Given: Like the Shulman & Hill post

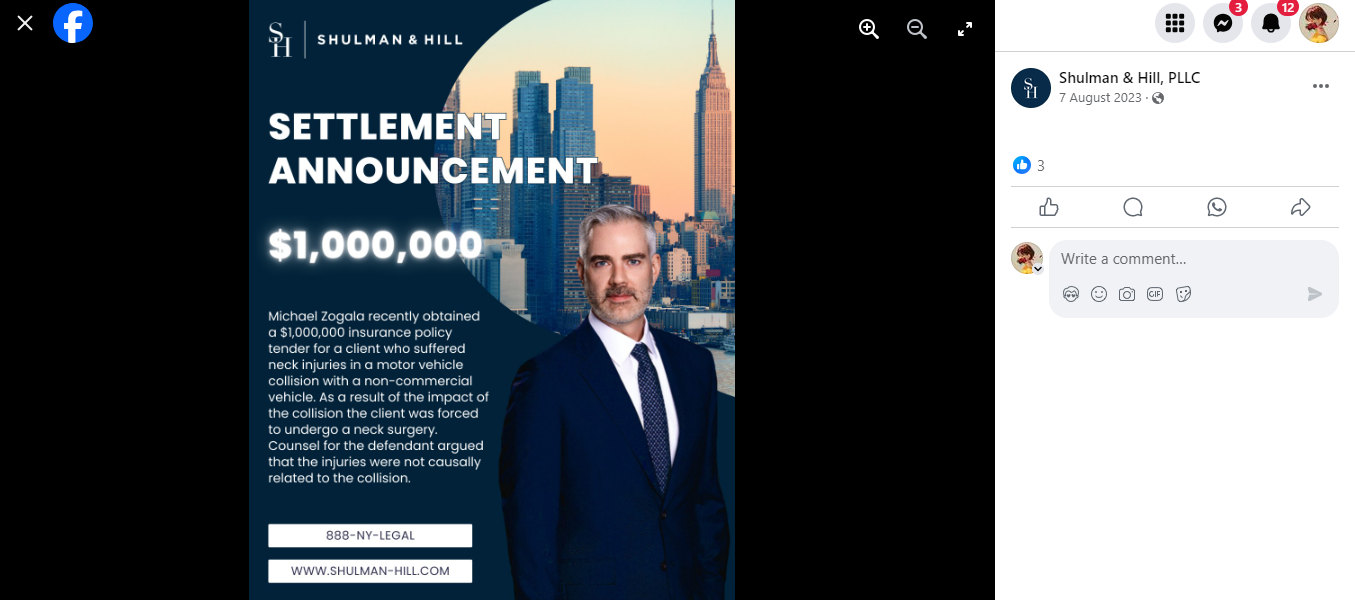Looking at the screenshot, I should pyautogui.click(x=1049, y=207).
